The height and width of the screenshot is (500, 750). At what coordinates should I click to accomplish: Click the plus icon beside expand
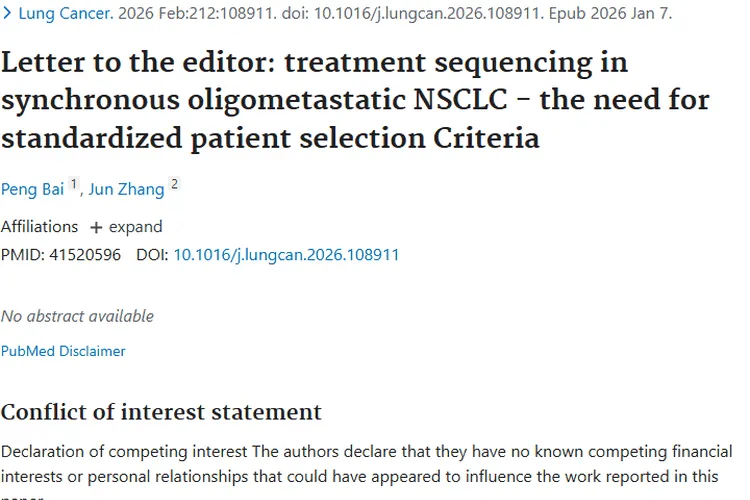(x=96, y=228)
